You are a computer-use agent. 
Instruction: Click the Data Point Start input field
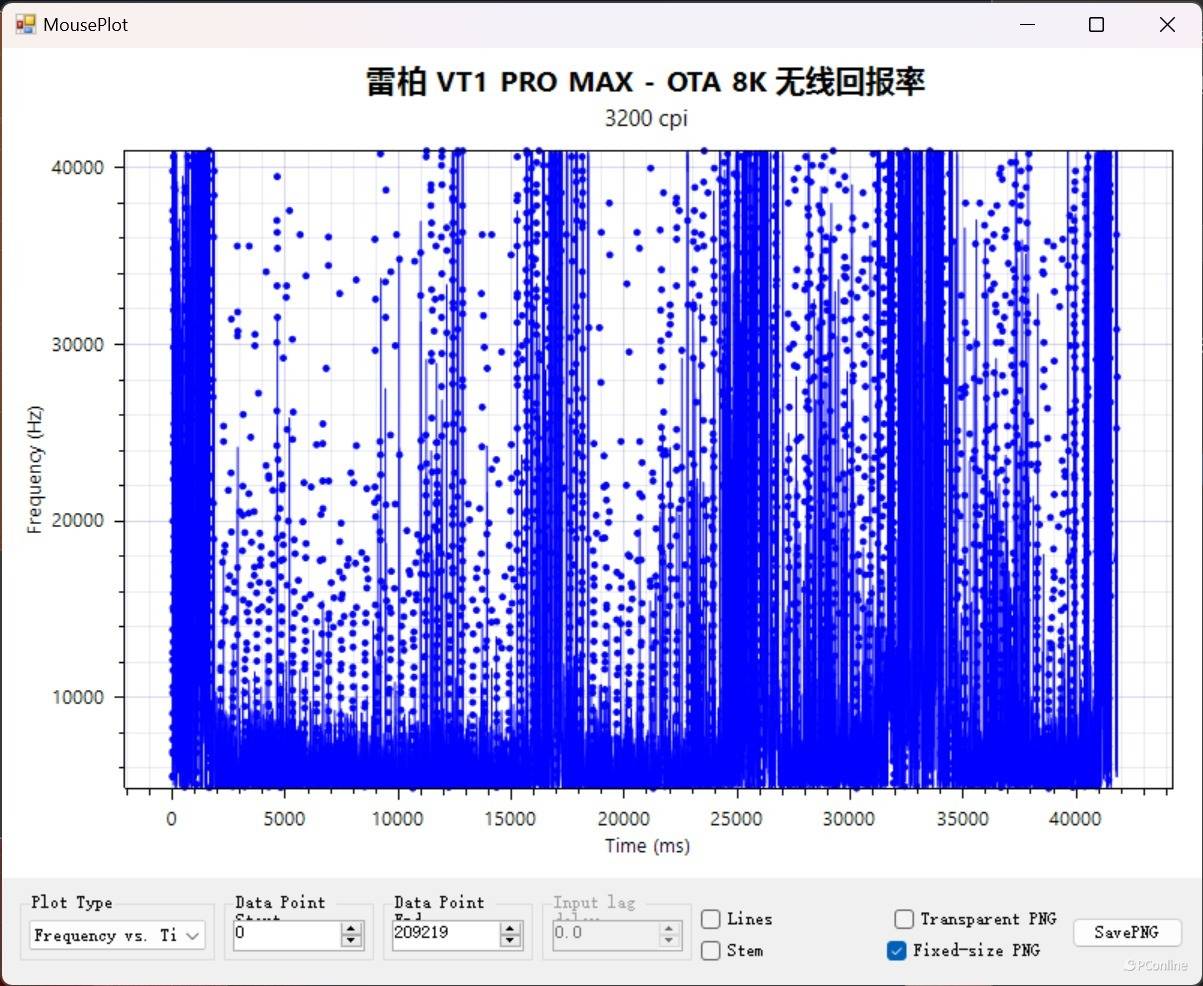(286, 935)
